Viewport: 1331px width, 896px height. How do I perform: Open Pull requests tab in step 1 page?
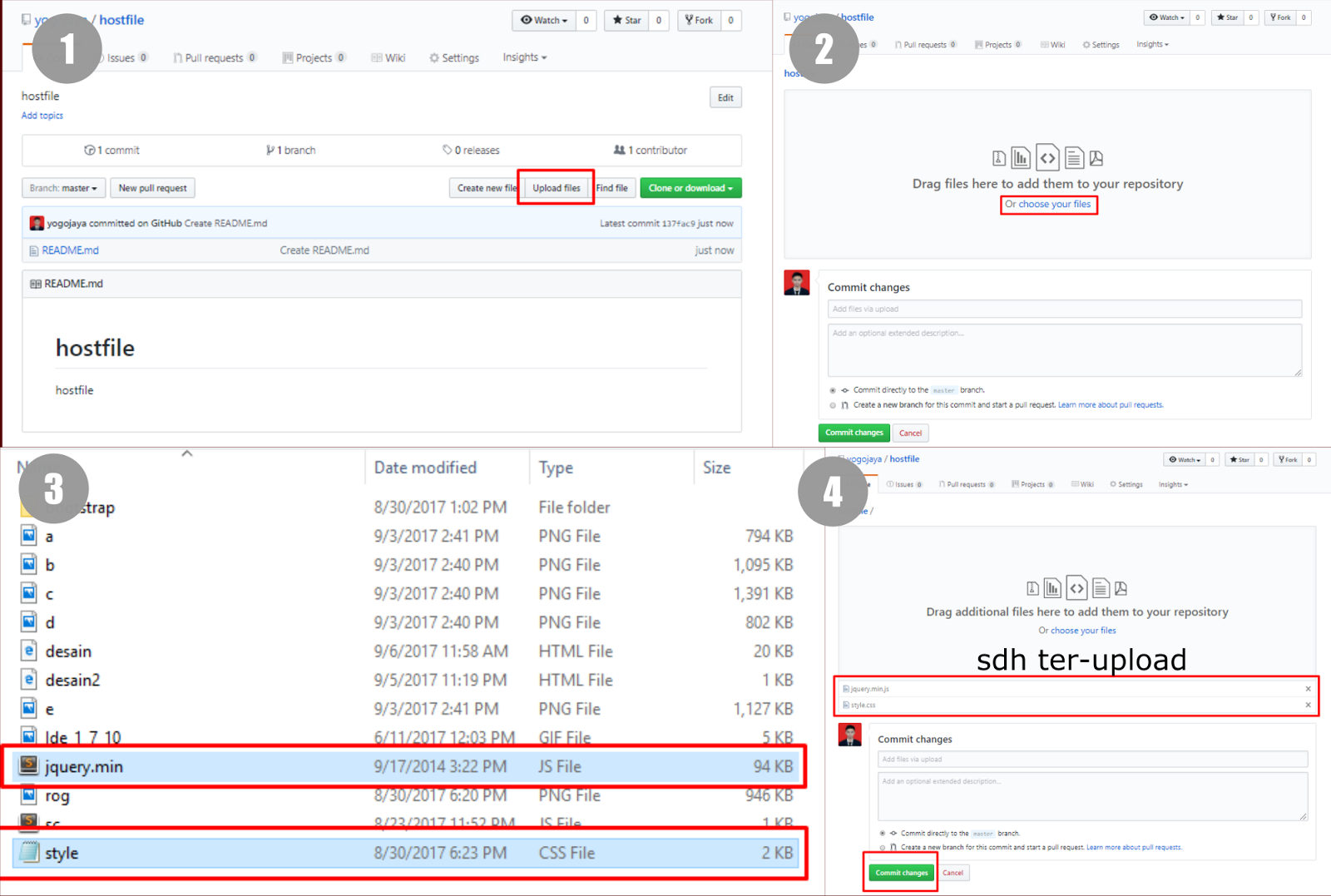click(215, 57)
